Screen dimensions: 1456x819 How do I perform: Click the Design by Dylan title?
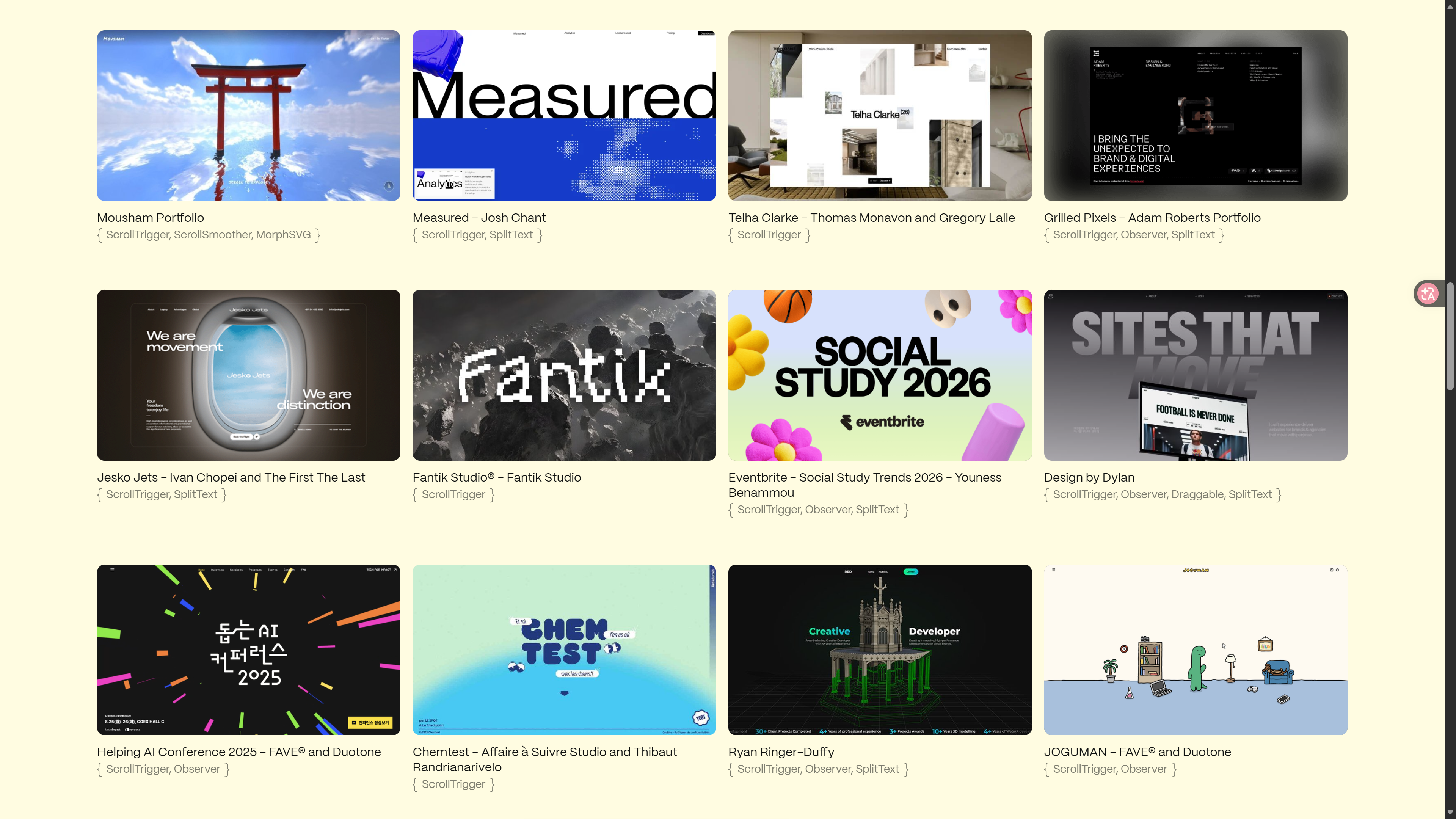tap(1089, 477)
